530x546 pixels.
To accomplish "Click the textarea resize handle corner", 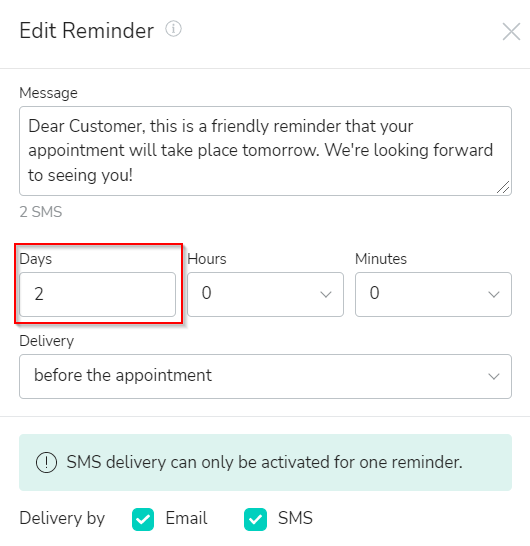I will point(503,187).
